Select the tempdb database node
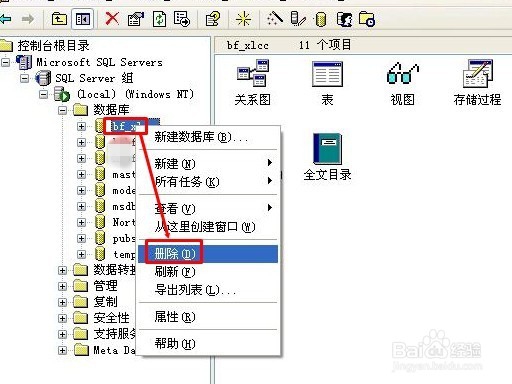512x384 pixels. (x=124, y=254)
